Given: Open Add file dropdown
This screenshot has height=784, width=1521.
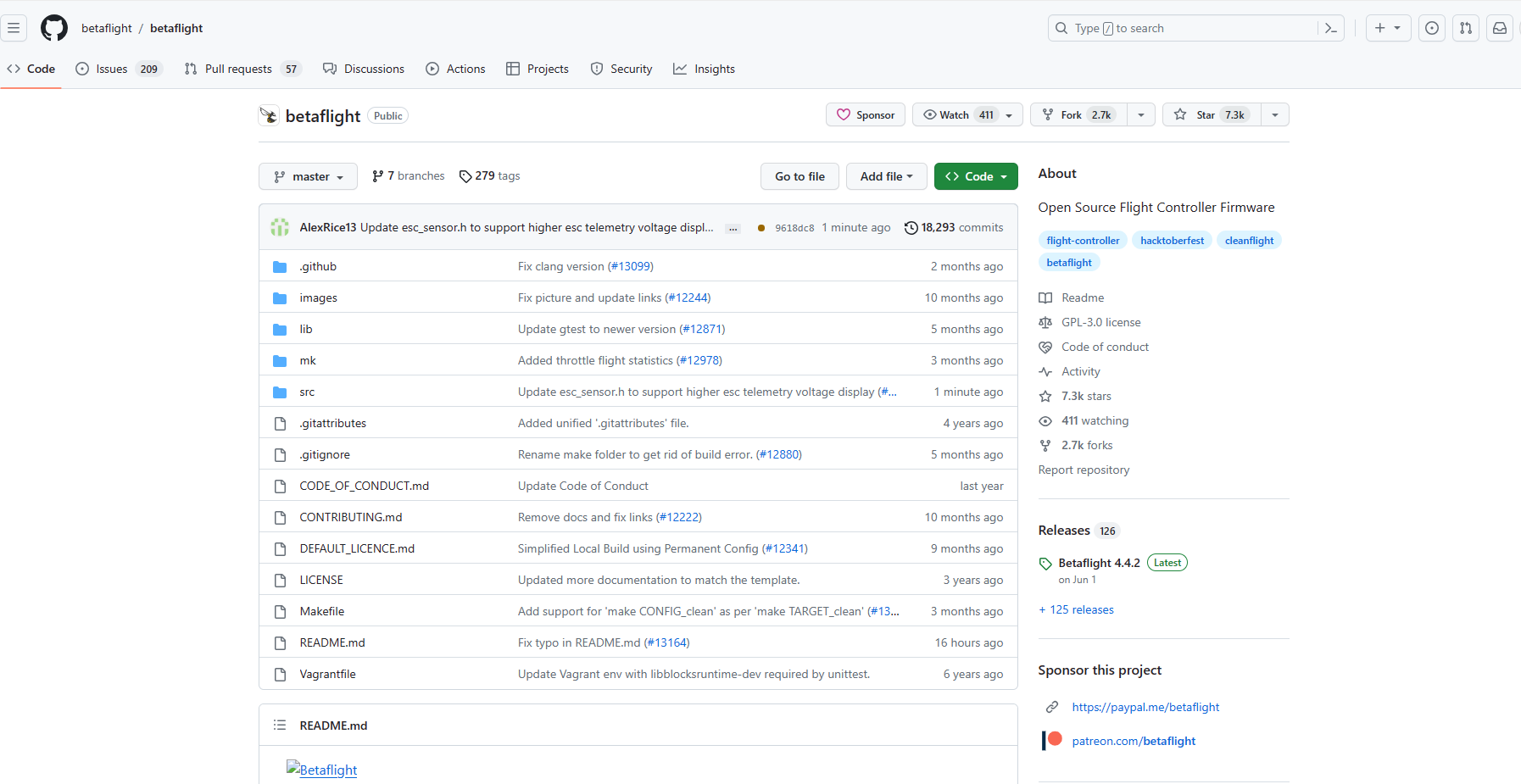Looking at the screenshot, I should coord(887,176).
